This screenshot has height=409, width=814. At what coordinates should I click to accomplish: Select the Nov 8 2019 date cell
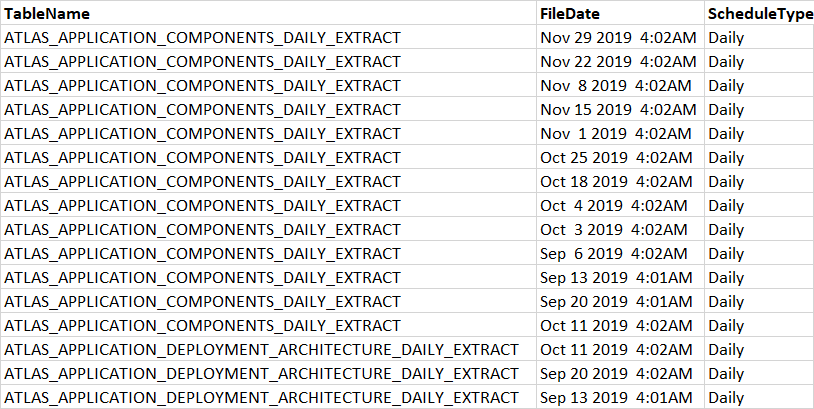[615, 86]
